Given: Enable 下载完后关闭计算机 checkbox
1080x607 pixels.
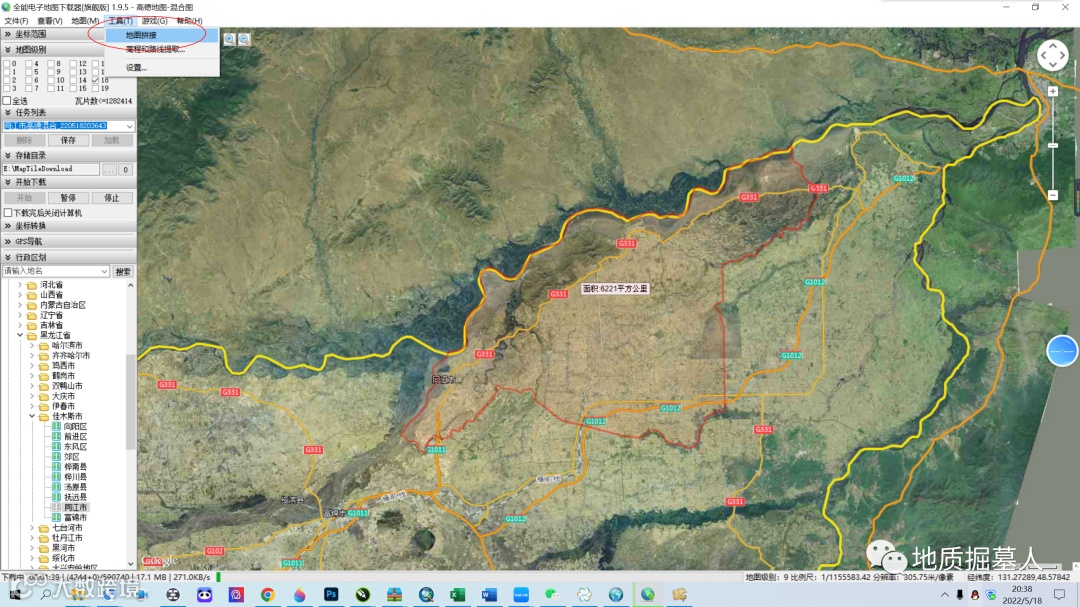Looking at the screenshot, I should [x=8, y=213].
